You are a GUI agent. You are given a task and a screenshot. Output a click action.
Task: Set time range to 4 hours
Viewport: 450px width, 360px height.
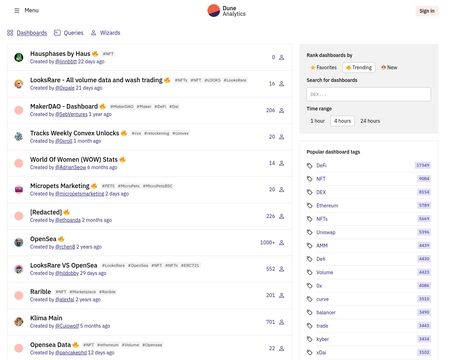click(342, 121)
